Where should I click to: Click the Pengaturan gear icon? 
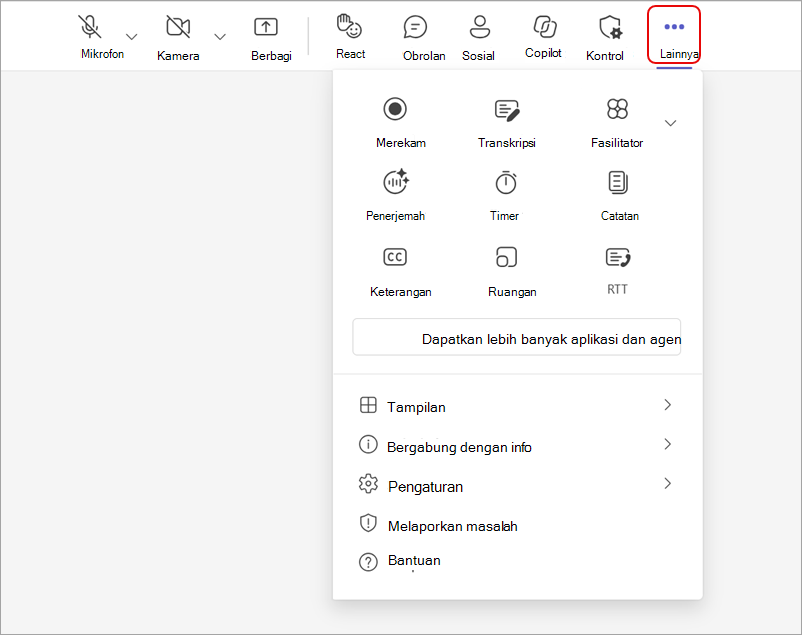(368, 484)
